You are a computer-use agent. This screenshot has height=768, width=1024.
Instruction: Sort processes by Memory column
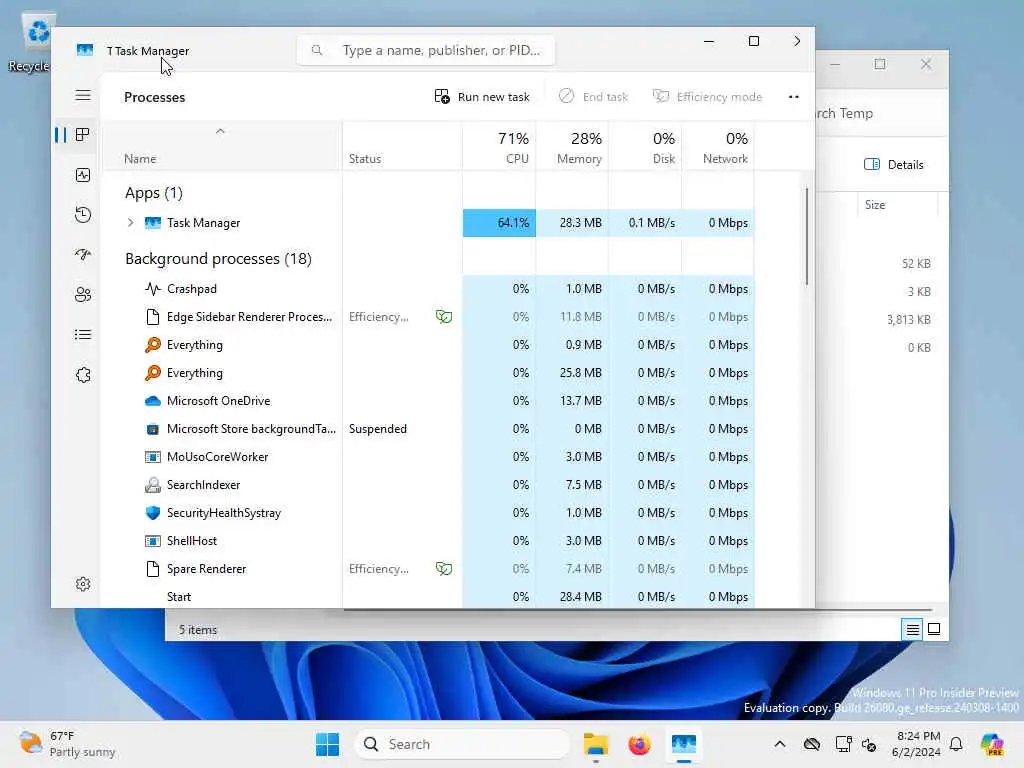pos(572,148)
